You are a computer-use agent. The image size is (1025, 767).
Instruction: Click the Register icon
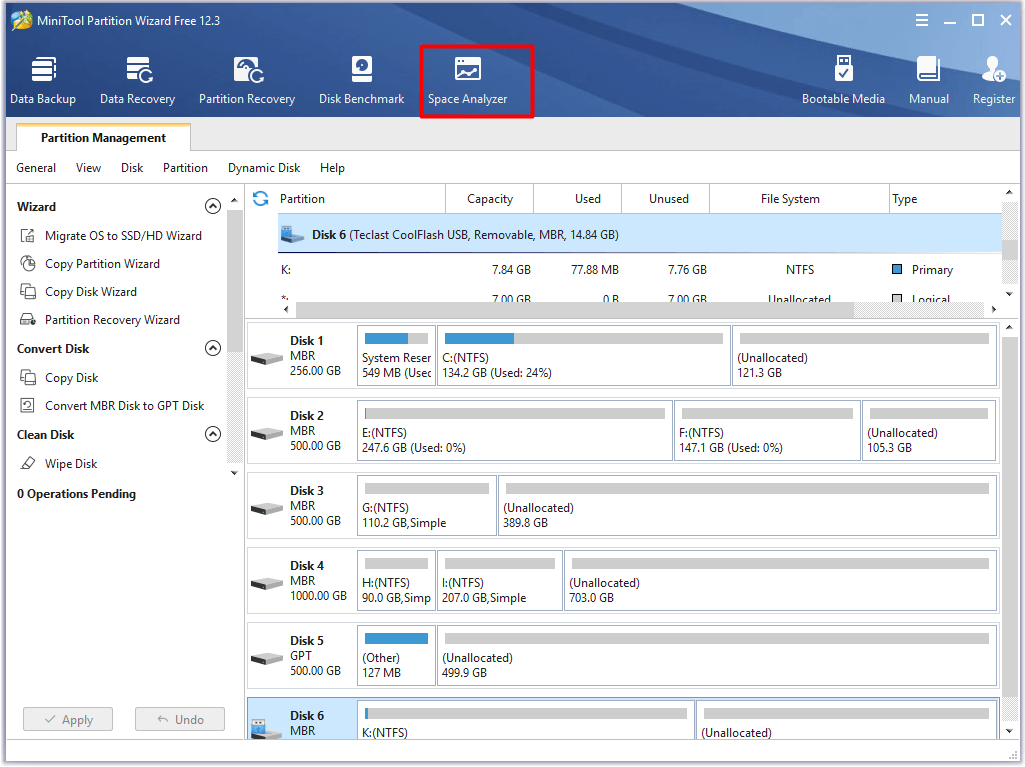993,69
